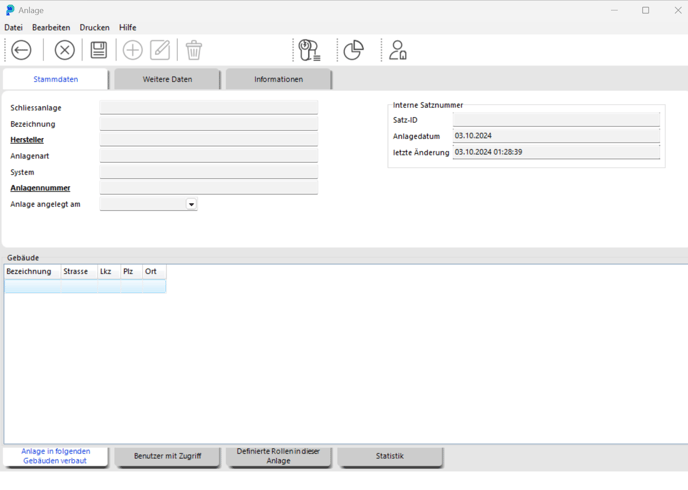Screen dimensions: 688x490
Task: Open the Datei menu
Action: (x=14, y=27)
